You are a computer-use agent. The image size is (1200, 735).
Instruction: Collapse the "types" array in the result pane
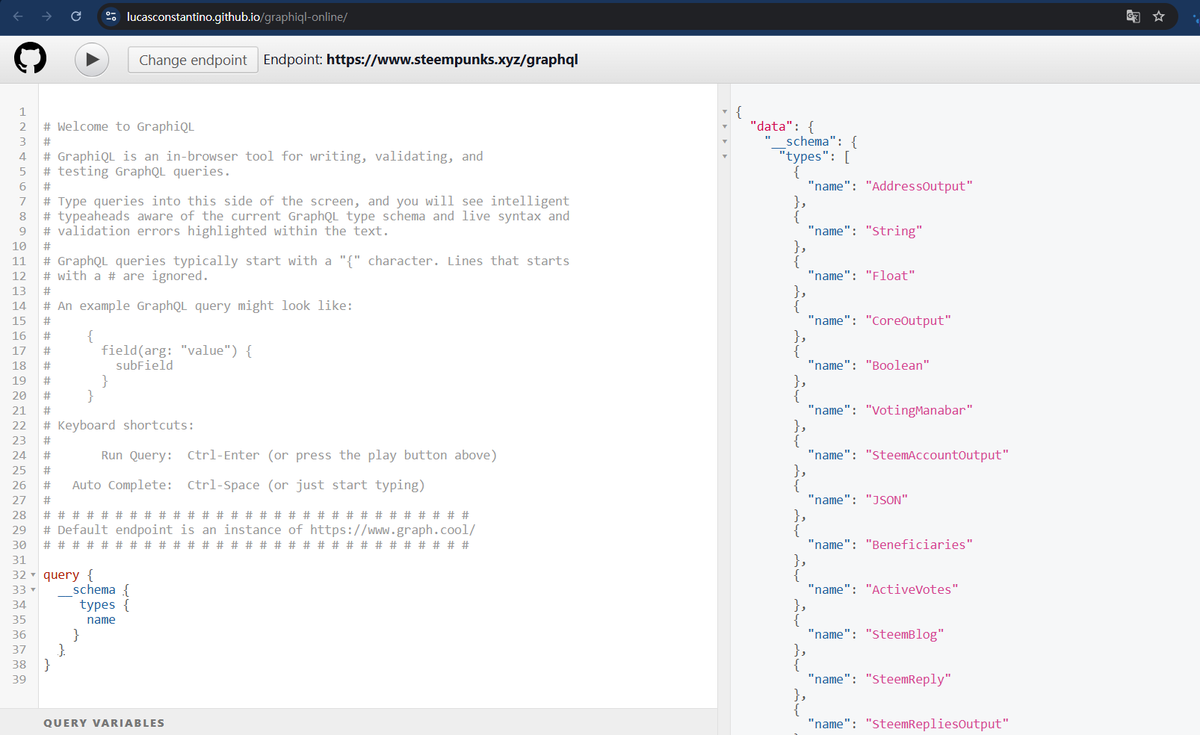coord(725,156)
